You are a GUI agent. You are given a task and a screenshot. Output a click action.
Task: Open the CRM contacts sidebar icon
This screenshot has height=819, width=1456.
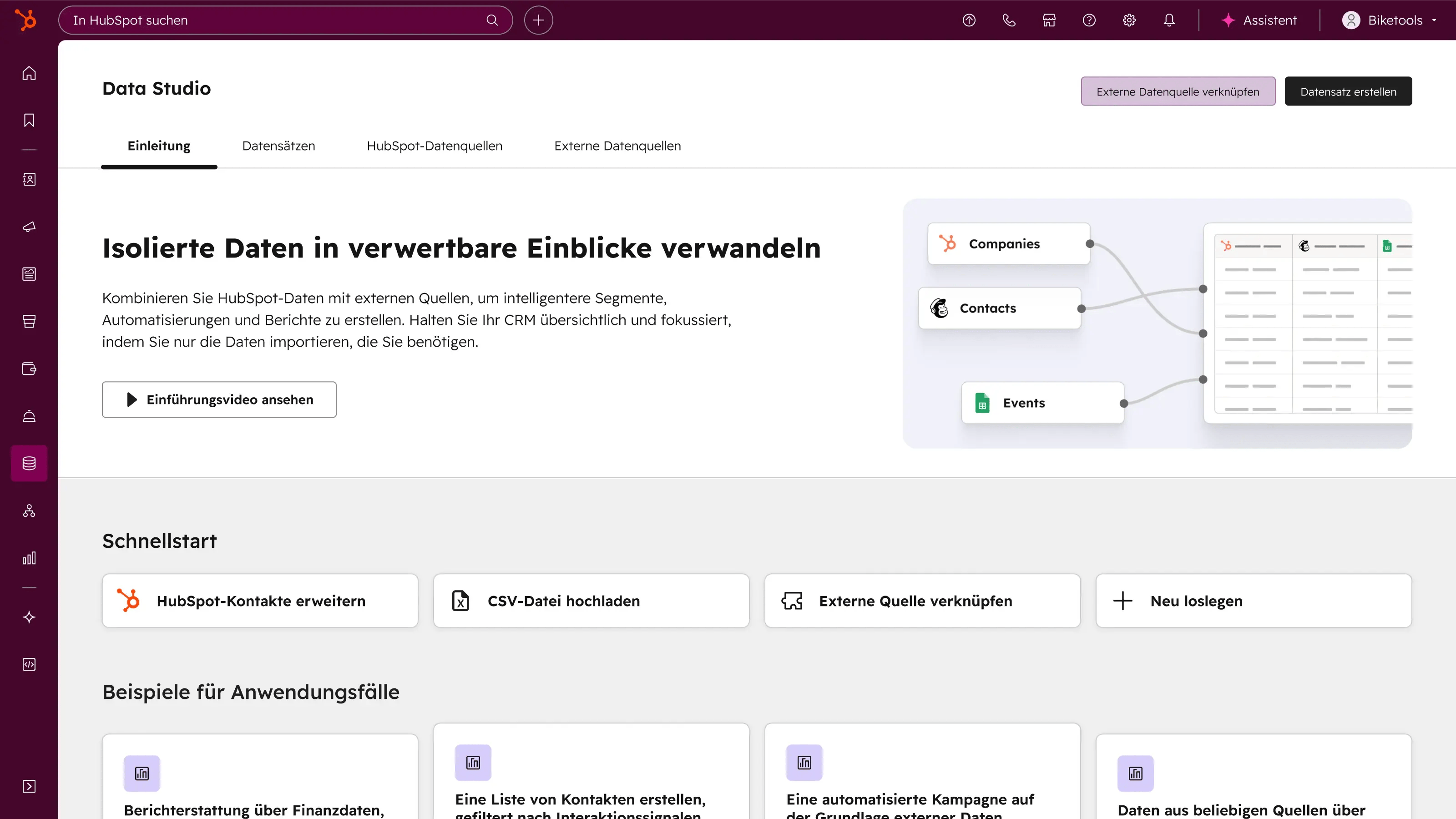[28, 180]
